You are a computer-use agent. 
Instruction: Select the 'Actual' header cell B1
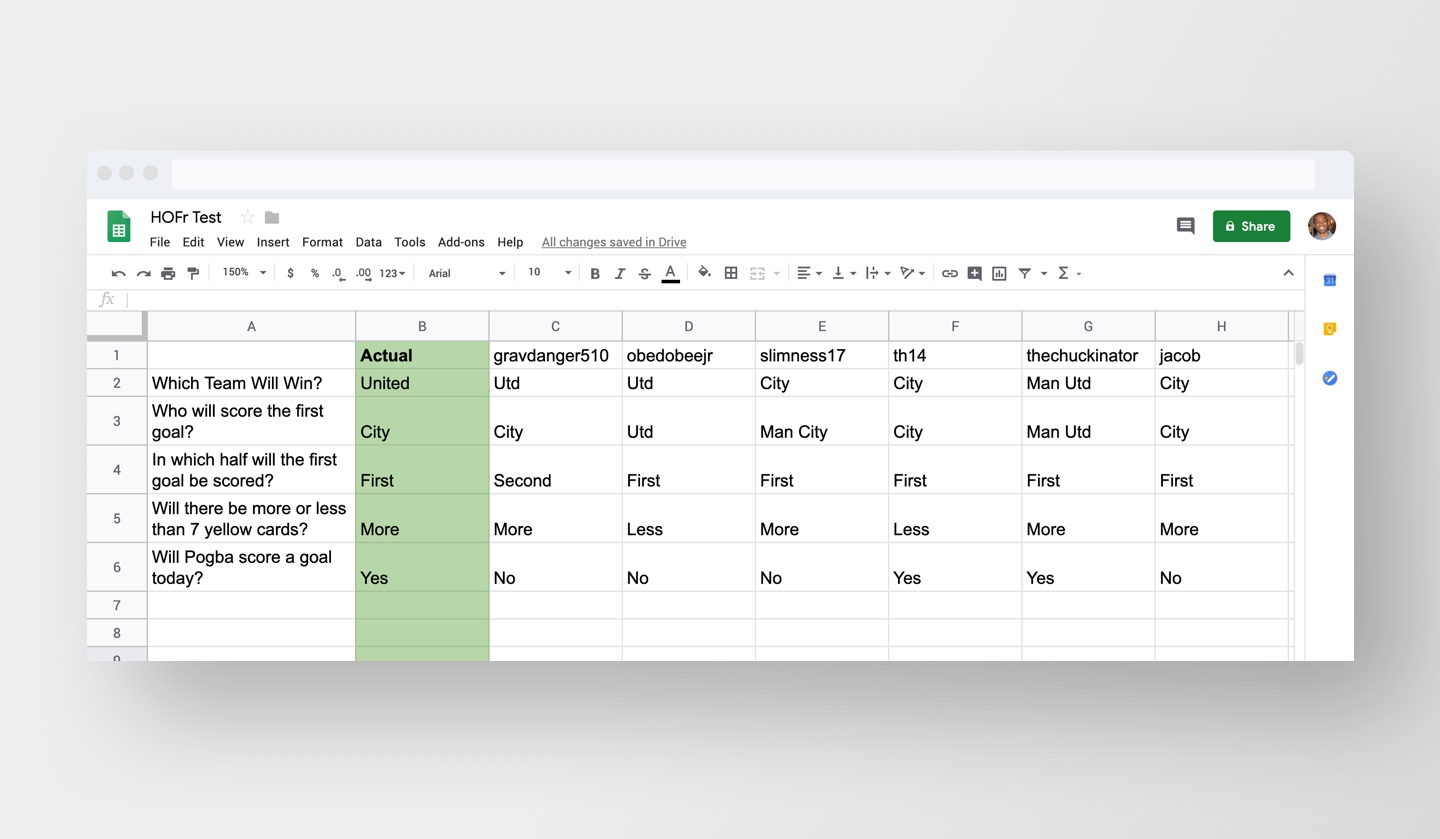coord(422,355)
